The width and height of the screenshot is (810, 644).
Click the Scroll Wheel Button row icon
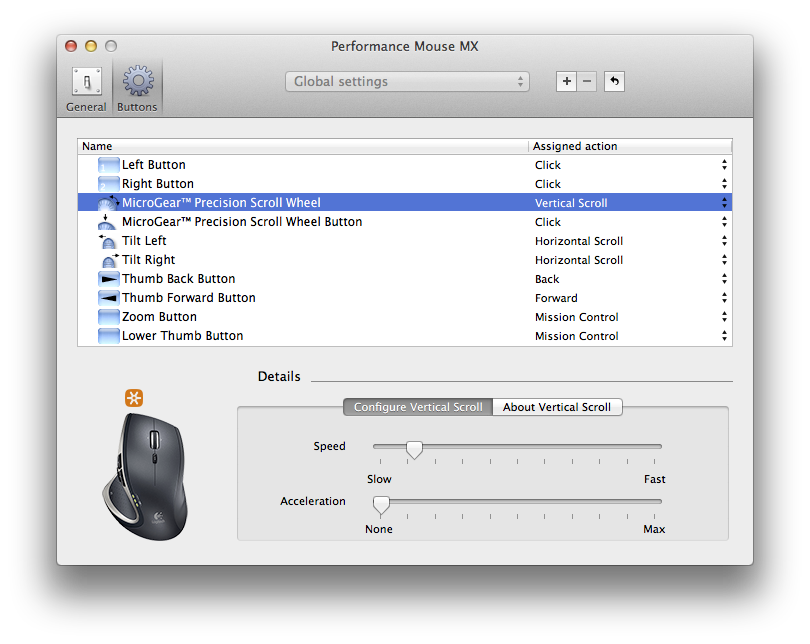coord(107,222)
